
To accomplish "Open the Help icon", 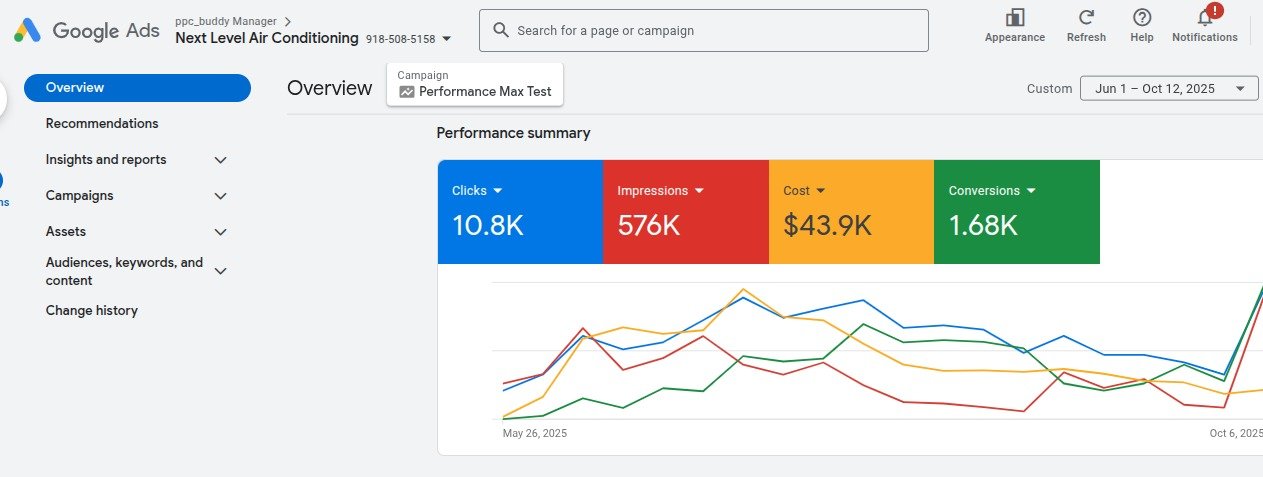I will click(1142, 17).
